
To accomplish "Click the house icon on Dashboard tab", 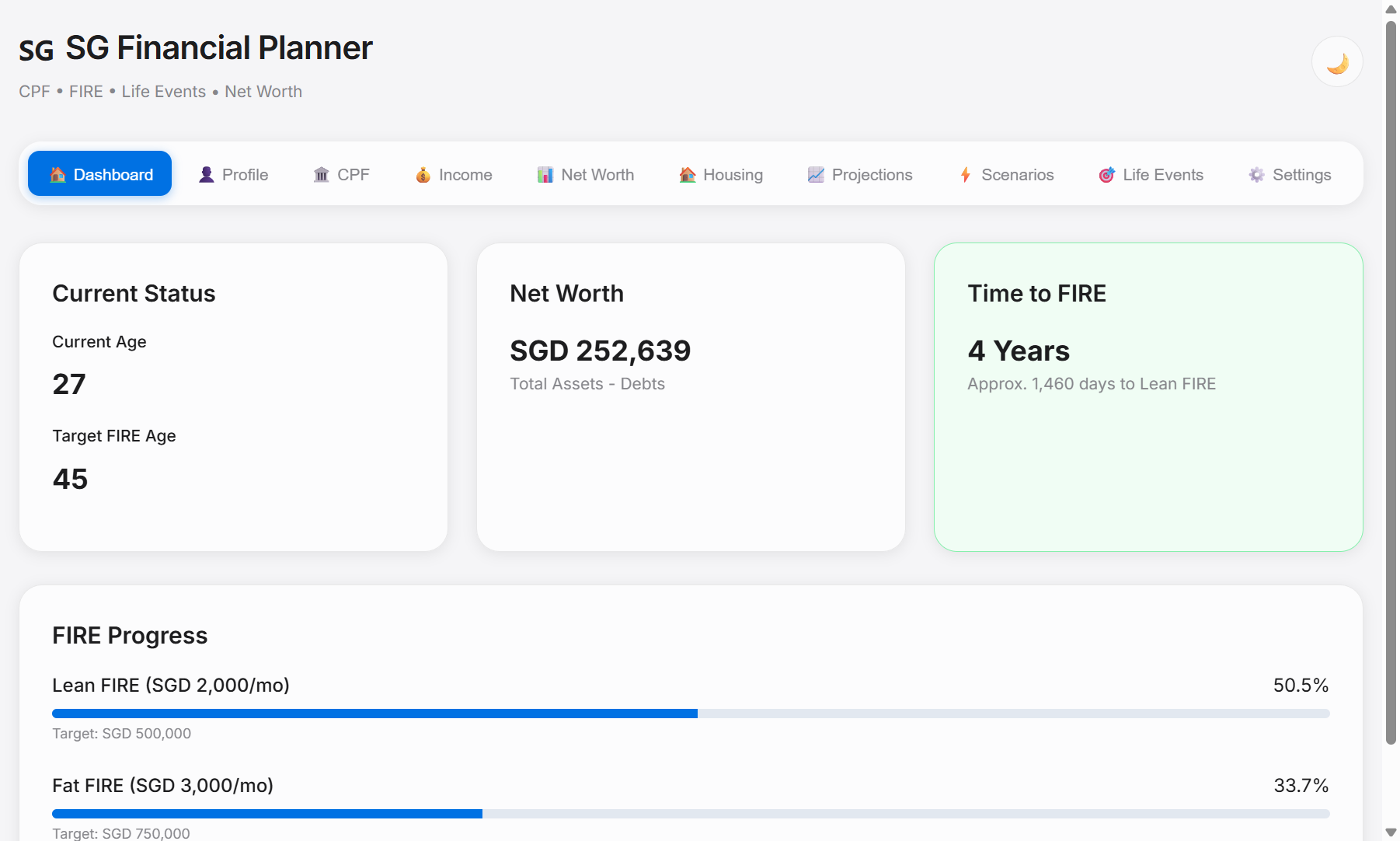I will point(57,175).
